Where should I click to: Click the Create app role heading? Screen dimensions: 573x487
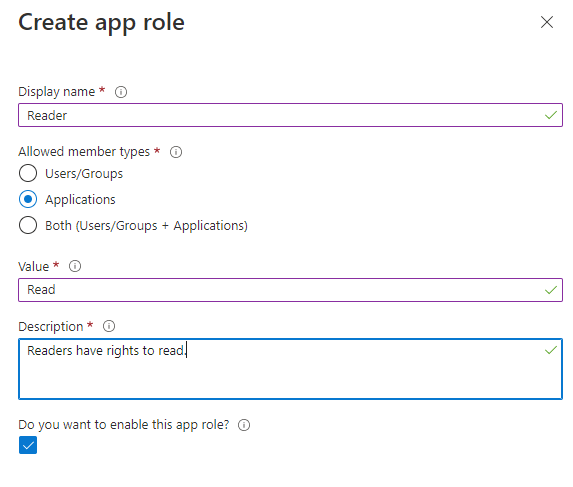pos(102,23)
